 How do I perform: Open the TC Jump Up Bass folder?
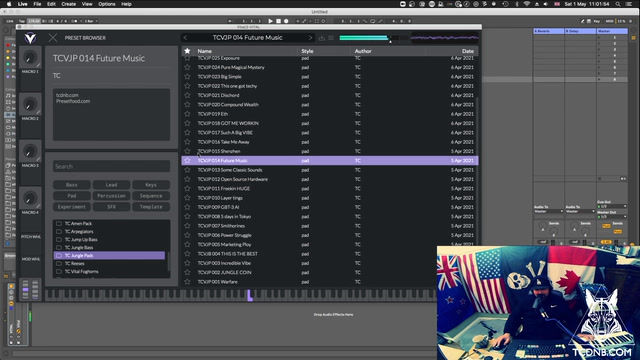point(109,240)
